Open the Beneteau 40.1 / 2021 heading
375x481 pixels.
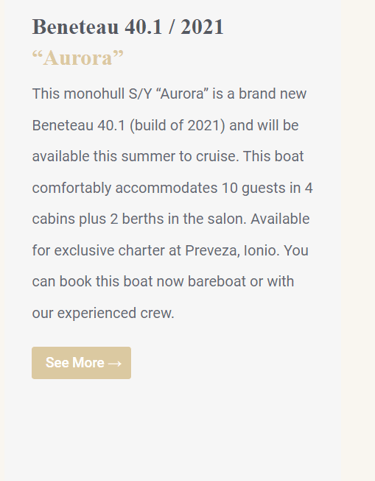[x=128, y=27]
